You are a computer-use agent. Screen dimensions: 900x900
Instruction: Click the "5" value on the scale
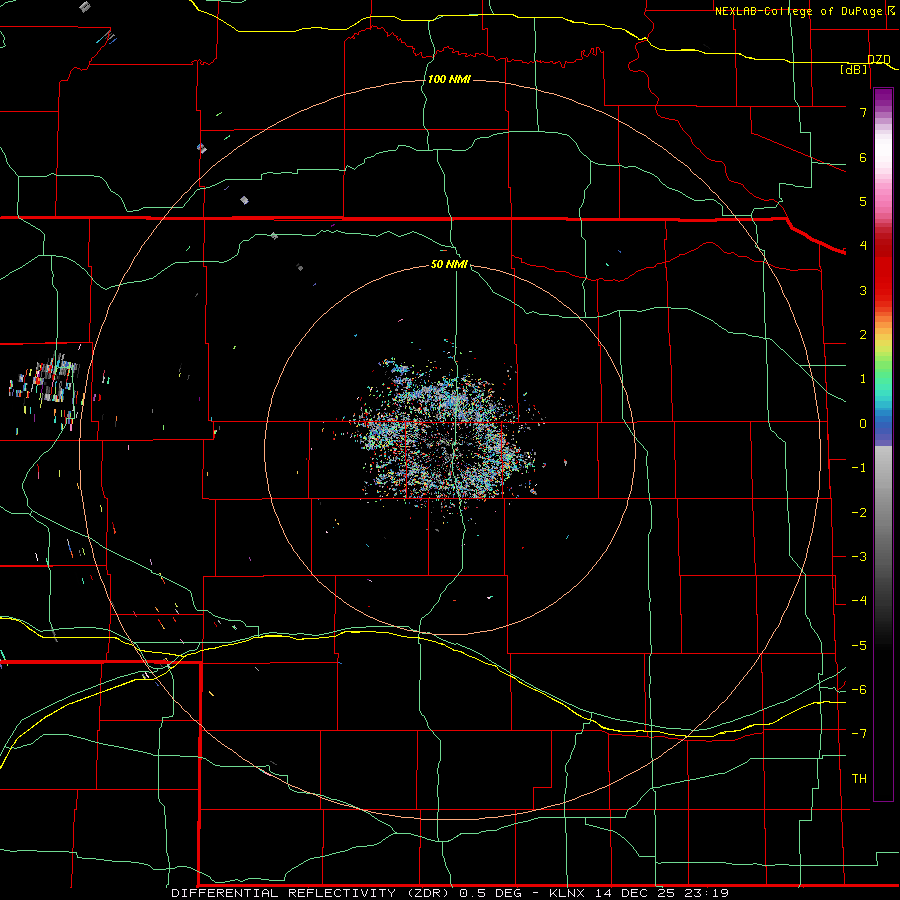(x=863, y=201)
